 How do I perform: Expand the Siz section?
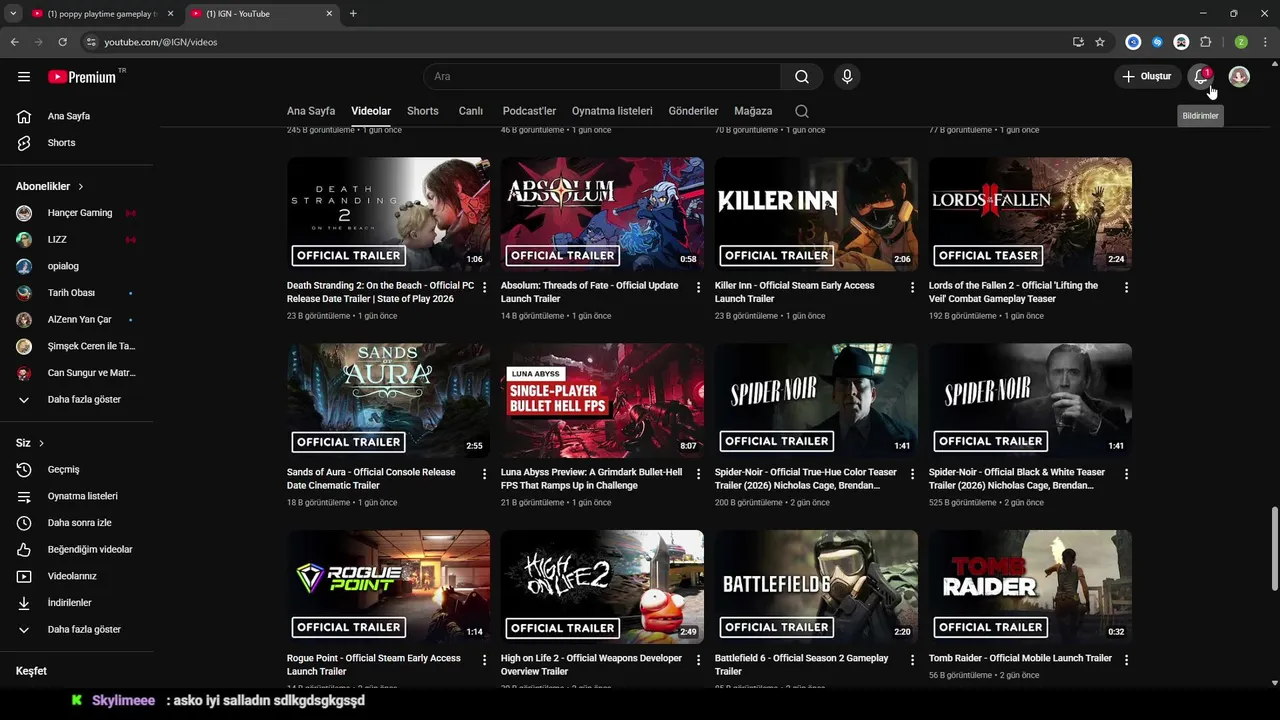(30, 443)
